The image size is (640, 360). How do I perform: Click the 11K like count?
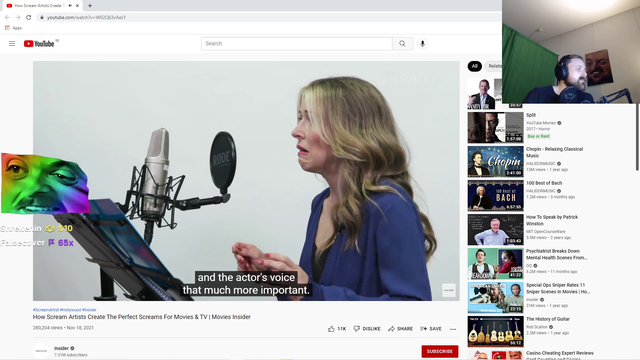[x=342, y=329]
